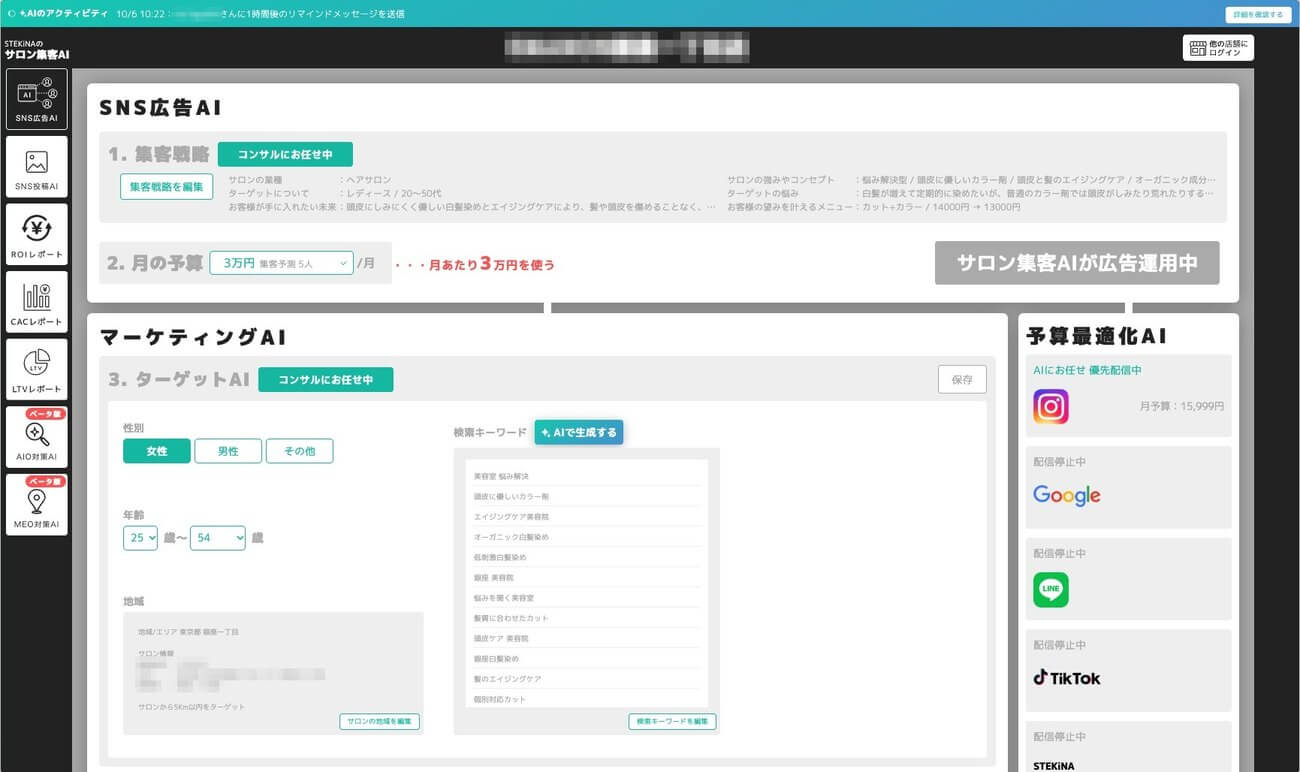This screenshot has width=1300, height=772.
Task: Click サロン集客AIが広告運用中 button
Action: 1077,263
